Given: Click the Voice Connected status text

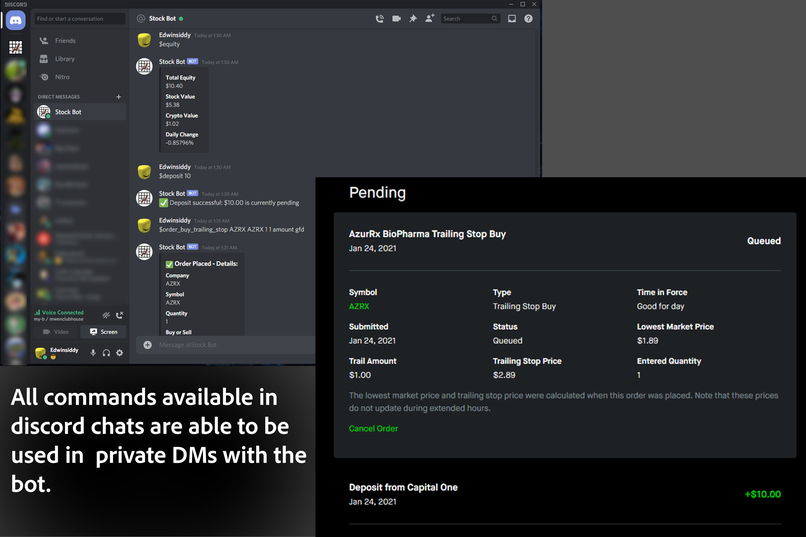Looking at the screenshot, I should pos(62,312).
